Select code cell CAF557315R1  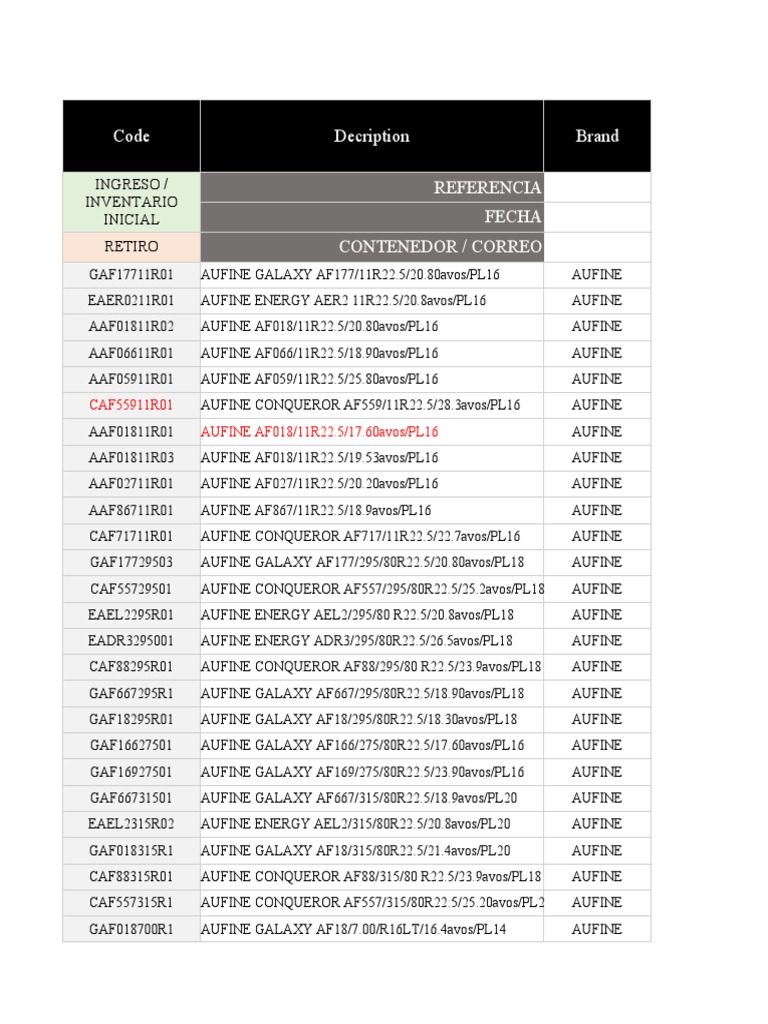(x=131, y=903)
